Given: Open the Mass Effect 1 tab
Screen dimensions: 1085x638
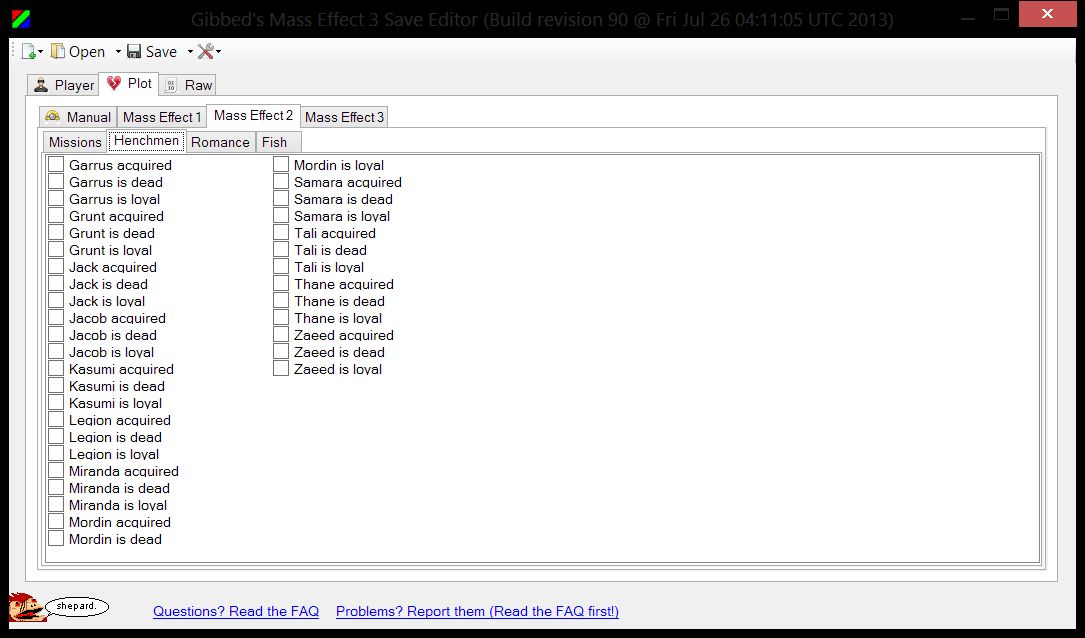Looking at the screenshot, I should point(161,117).
